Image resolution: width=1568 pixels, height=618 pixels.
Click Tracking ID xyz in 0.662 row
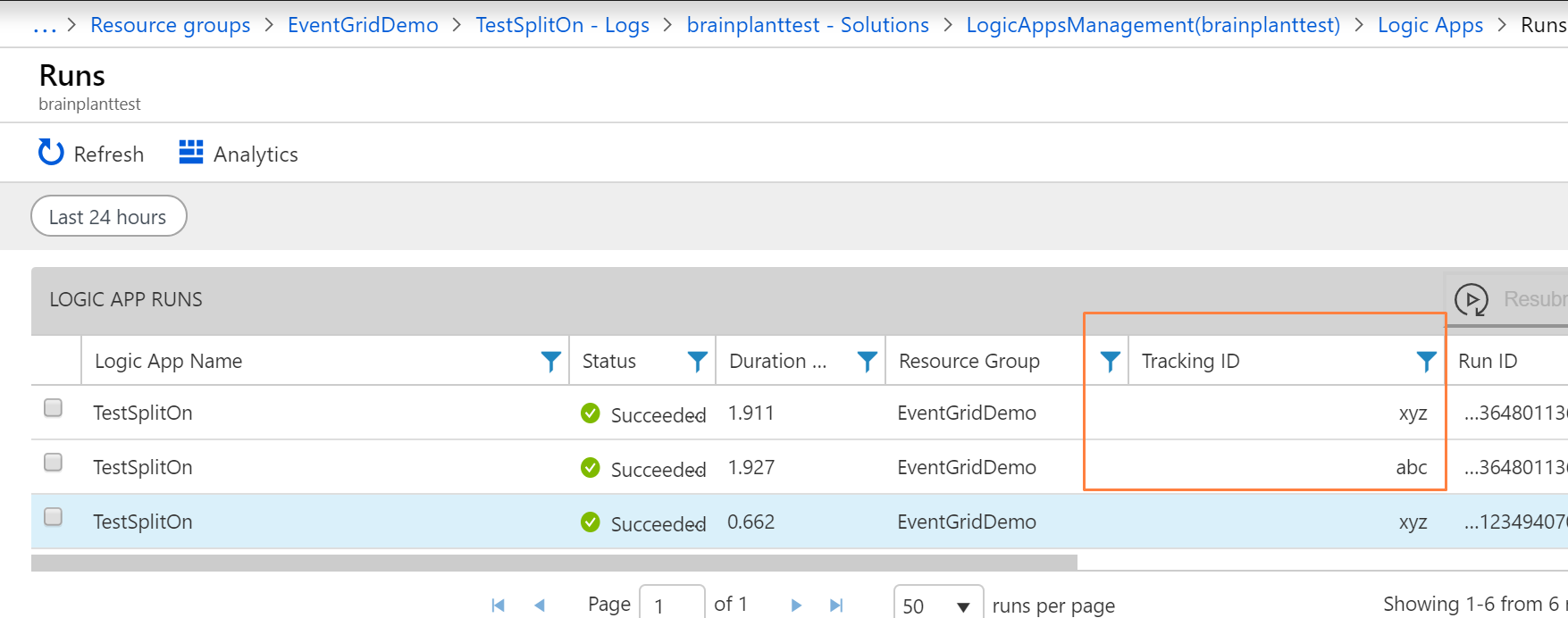coord(1413,522)
